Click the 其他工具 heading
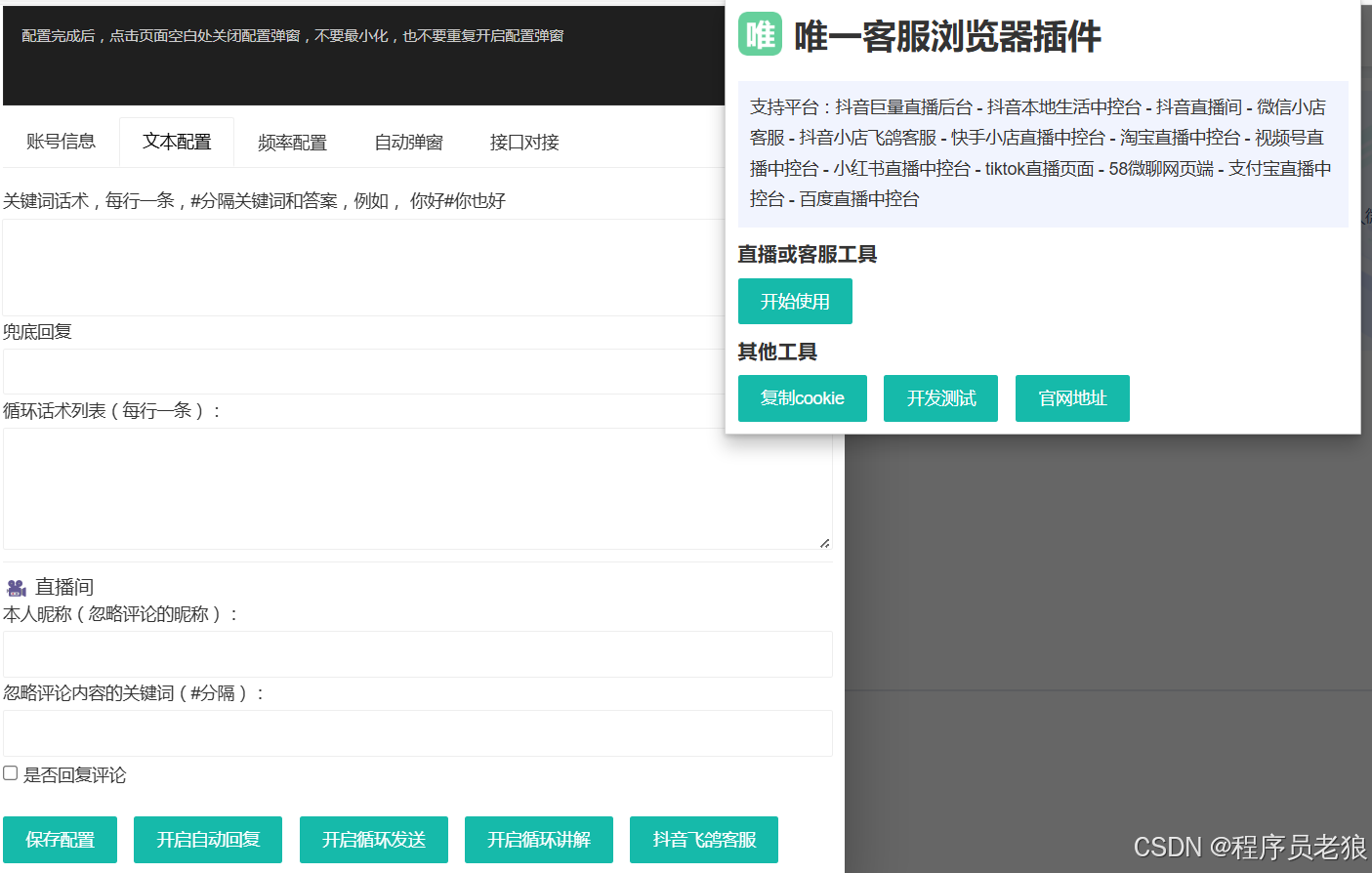 pos(777,352)
